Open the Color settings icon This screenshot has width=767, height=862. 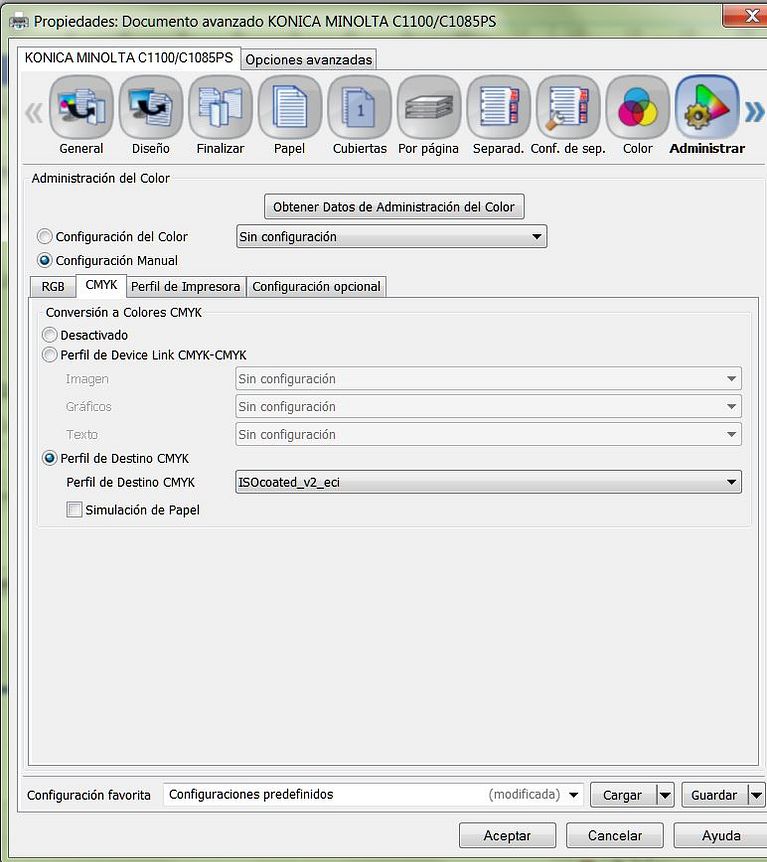[x=638, y=107]
